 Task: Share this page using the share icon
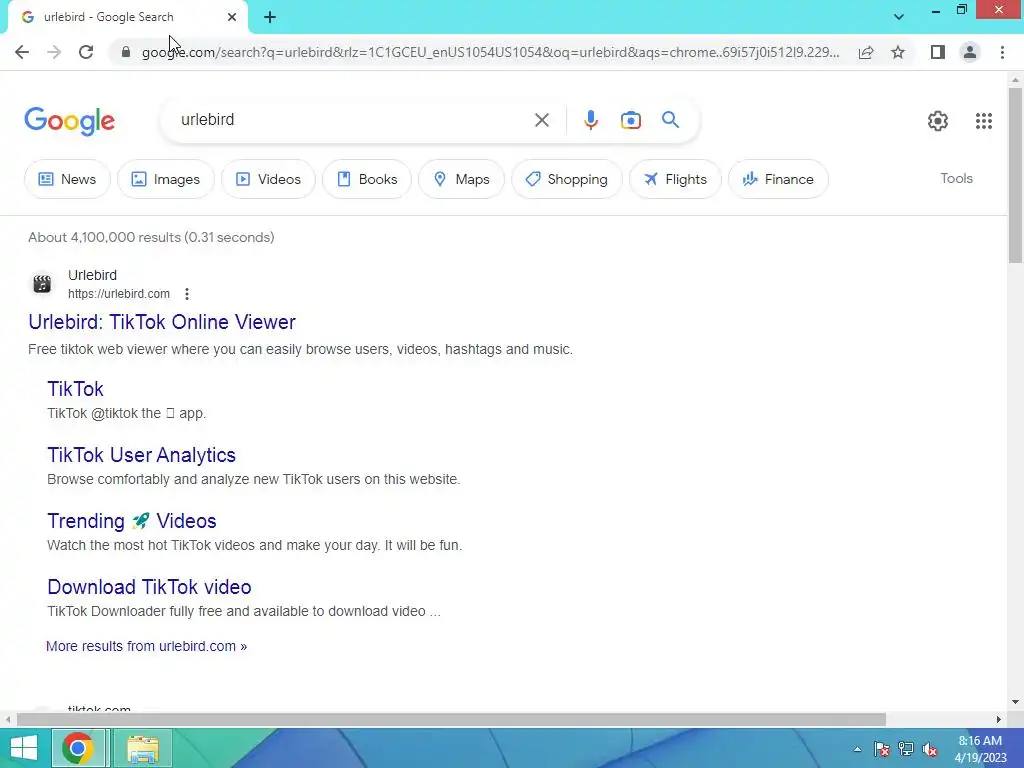point(866,52)
